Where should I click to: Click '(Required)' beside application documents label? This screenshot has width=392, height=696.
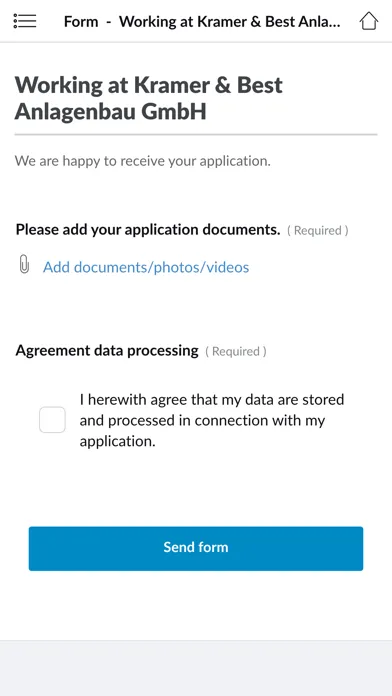click(x=317, y=230)
